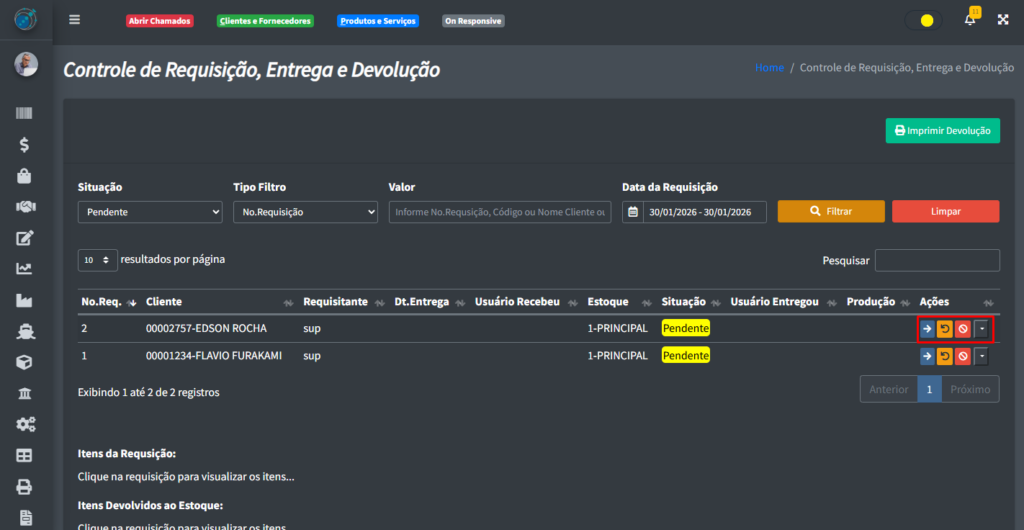The height and width of the screenshot is (530, 1024).
Task: Open the Tipo Filtro dropdown
Action: point(305,212)
